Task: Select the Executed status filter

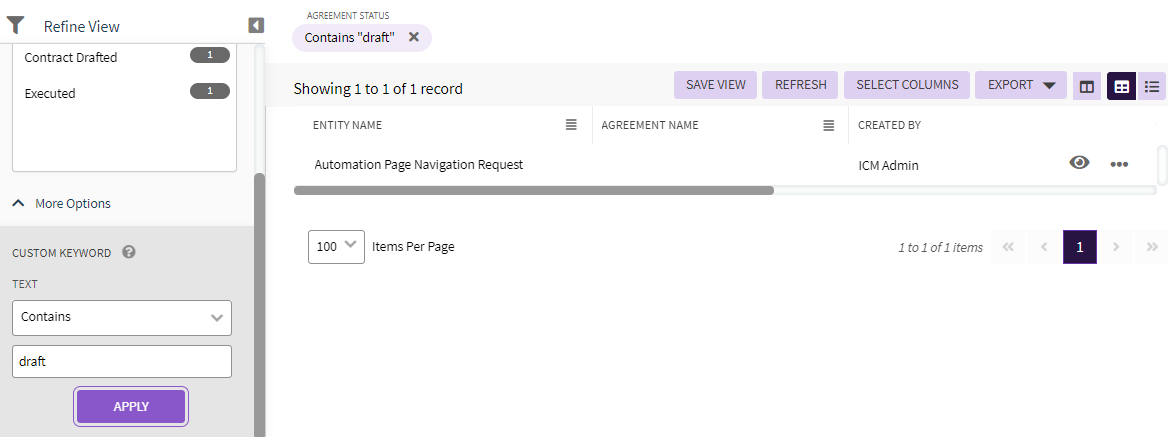Action: click(x=50, y=93)
